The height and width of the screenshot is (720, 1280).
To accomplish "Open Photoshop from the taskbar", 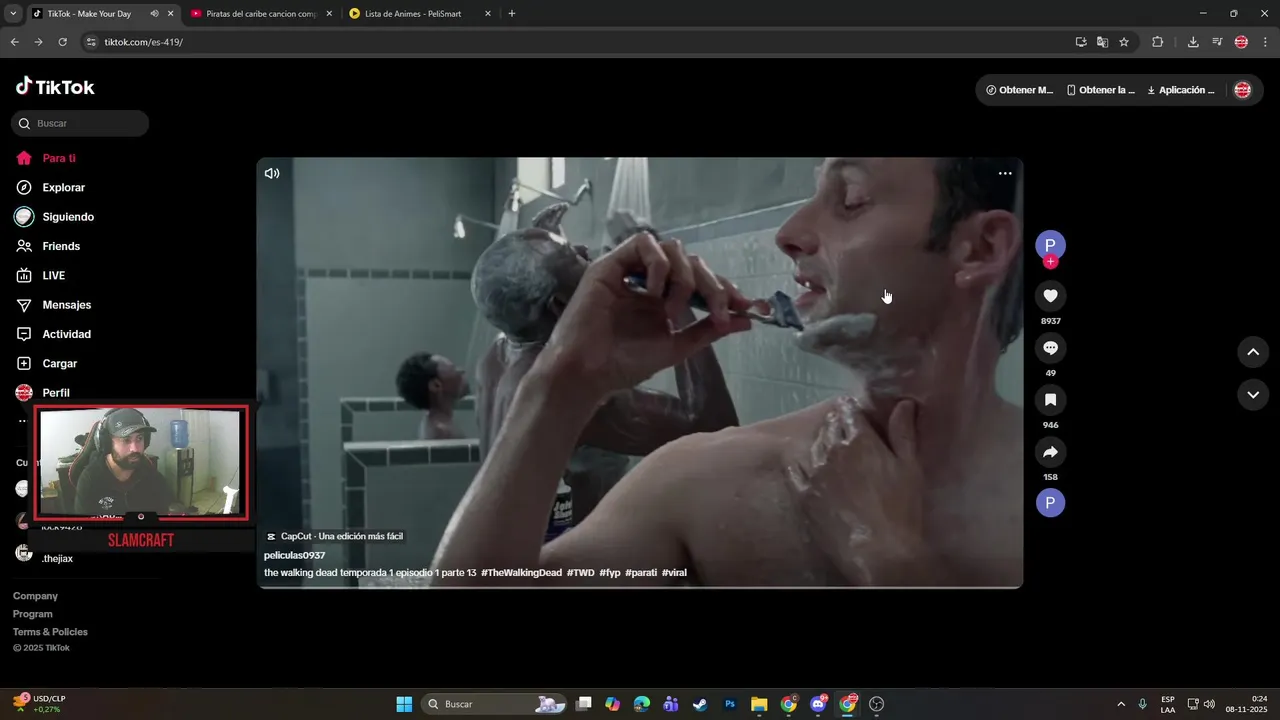I will coord(730,704).
